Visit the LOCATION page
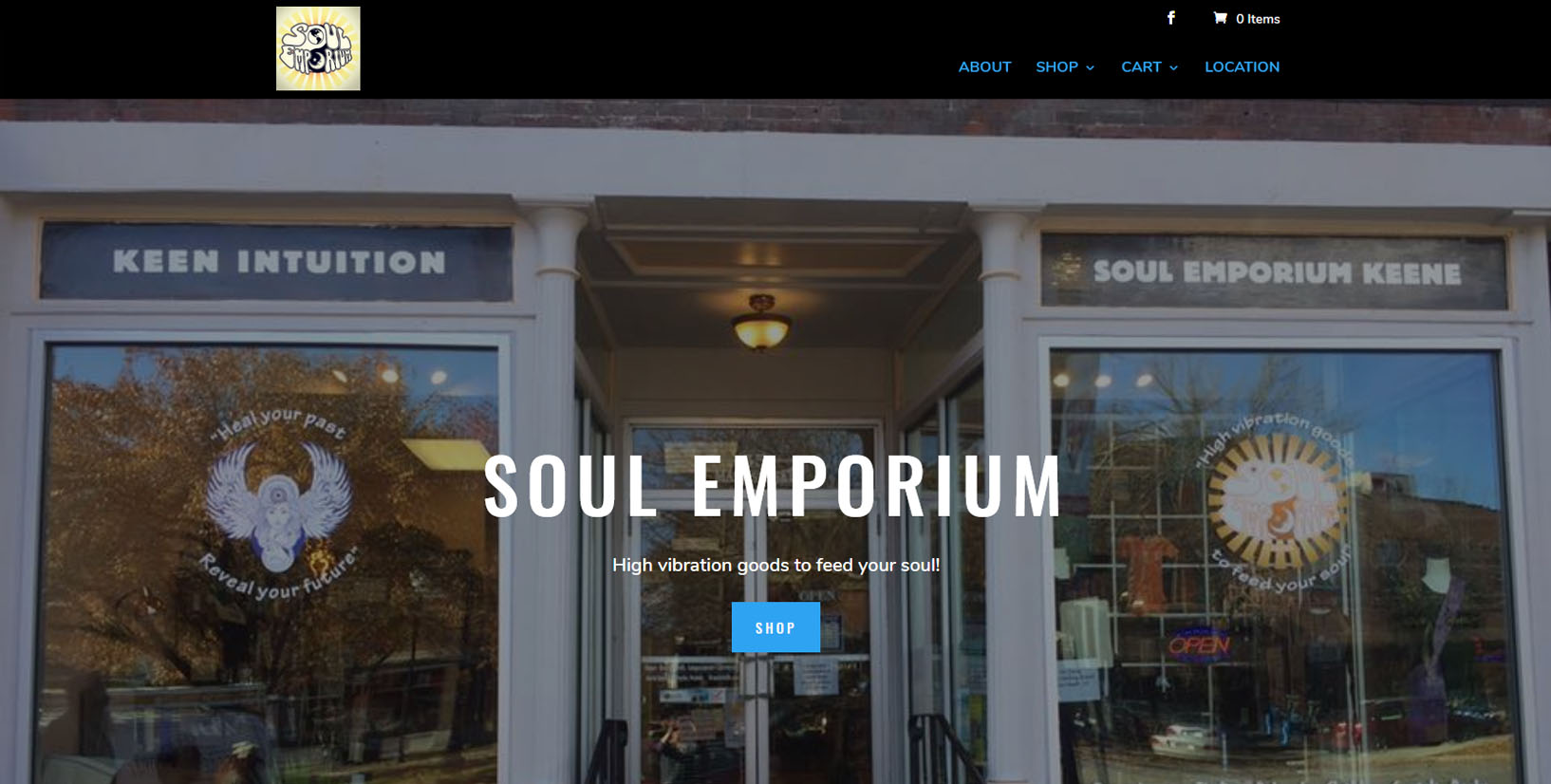 point(1242,67)
